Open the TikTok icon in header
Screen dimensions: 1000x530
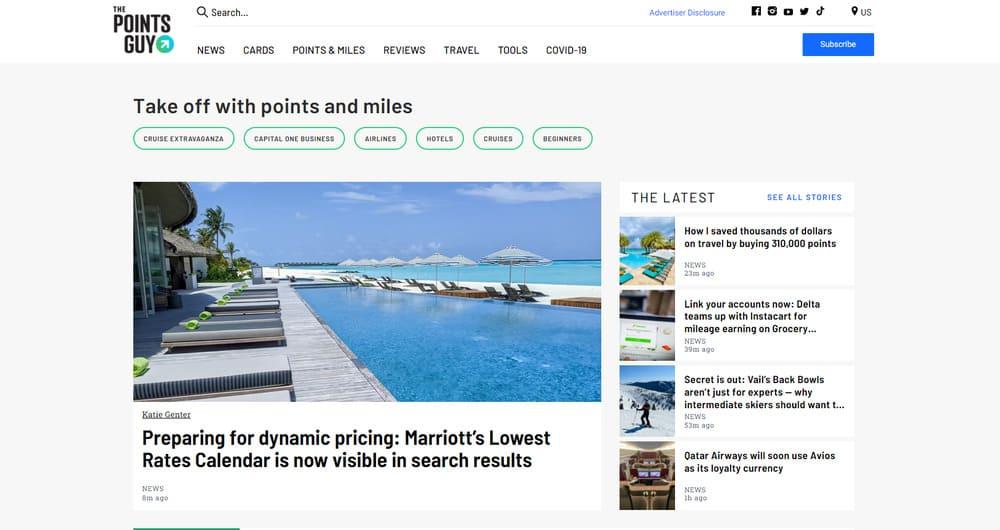(x=820, y=11)
